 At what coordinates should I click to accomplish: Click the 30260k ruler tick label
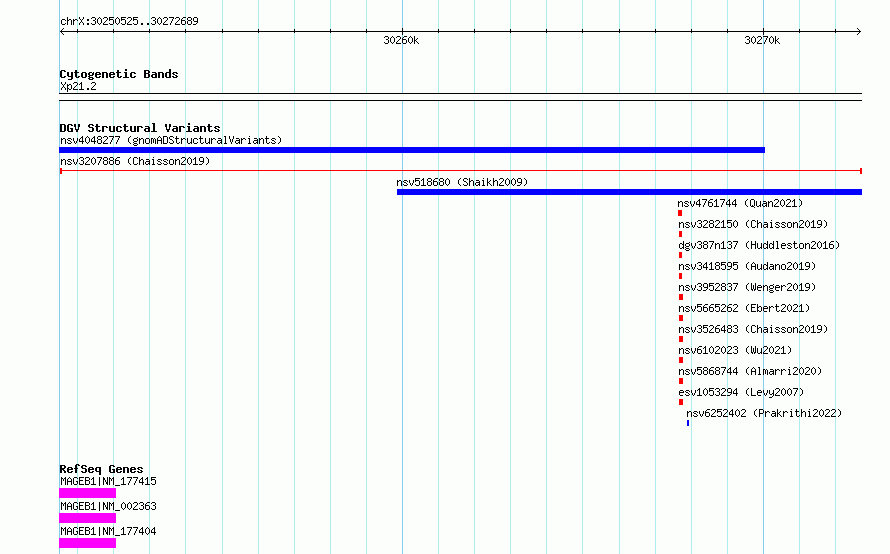click(401, 40)
